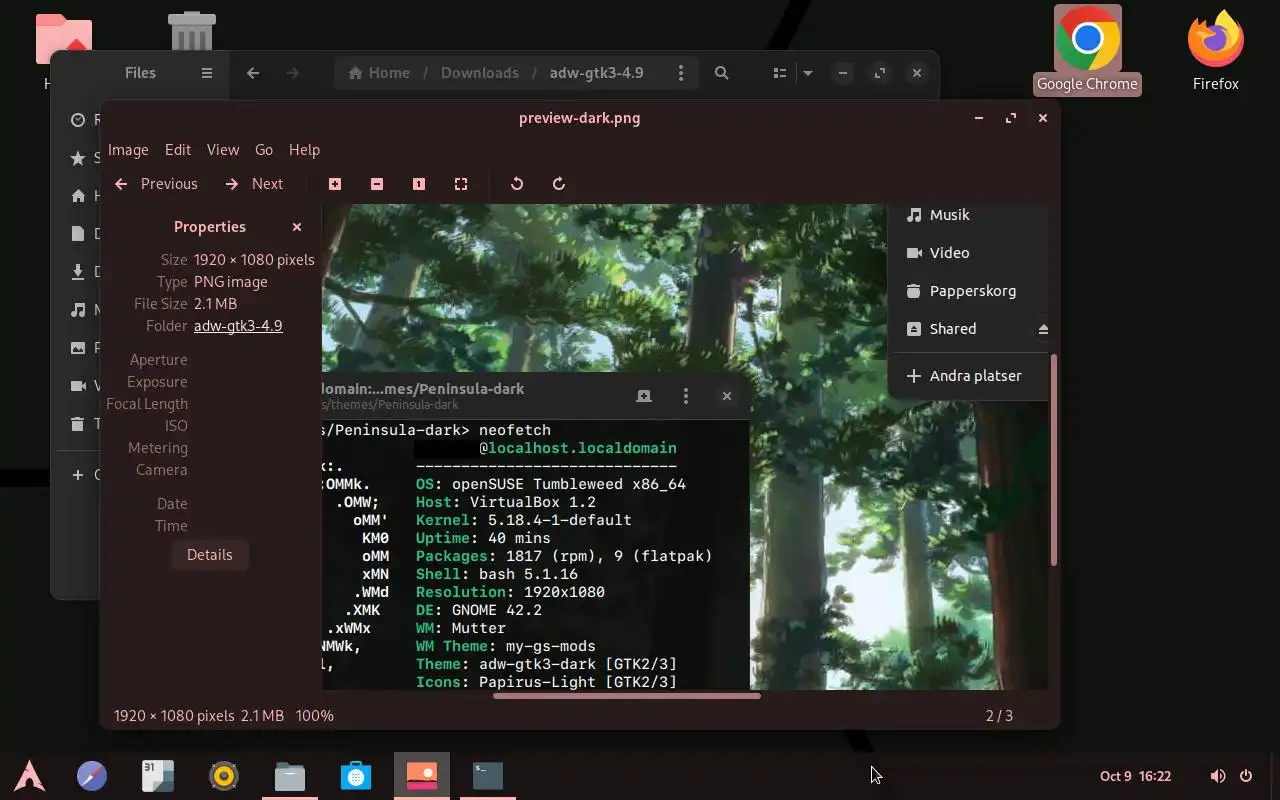Open the Arch application launcher in taskbar
This screenshot has width=1280, height=800.
click(x=30, y=776)
